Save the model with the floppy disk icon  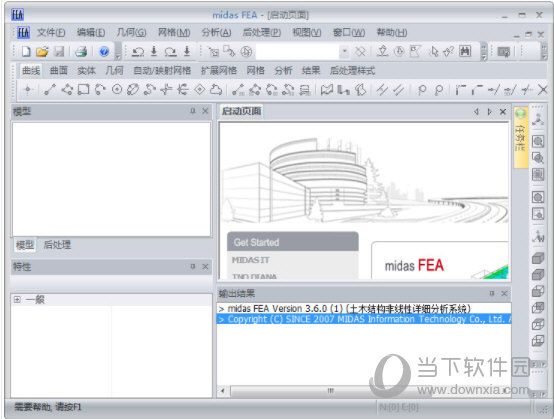59,52
